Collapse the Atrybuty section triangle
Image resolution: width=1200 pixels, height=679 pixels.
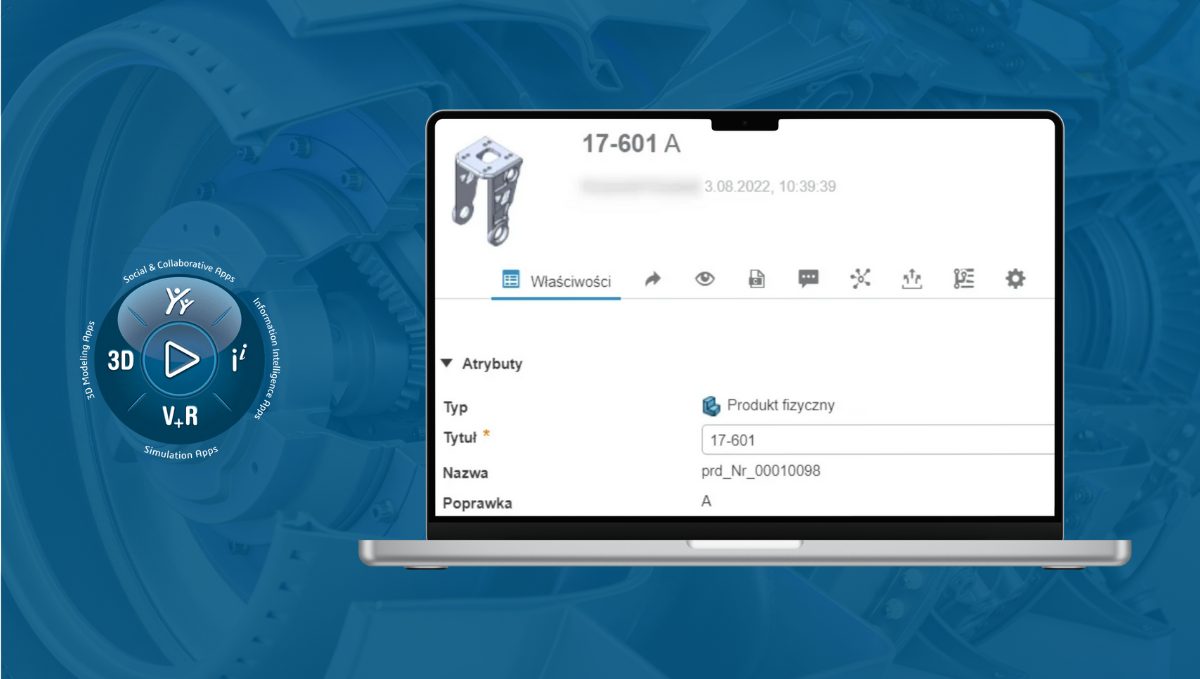[x=447, y=364]
